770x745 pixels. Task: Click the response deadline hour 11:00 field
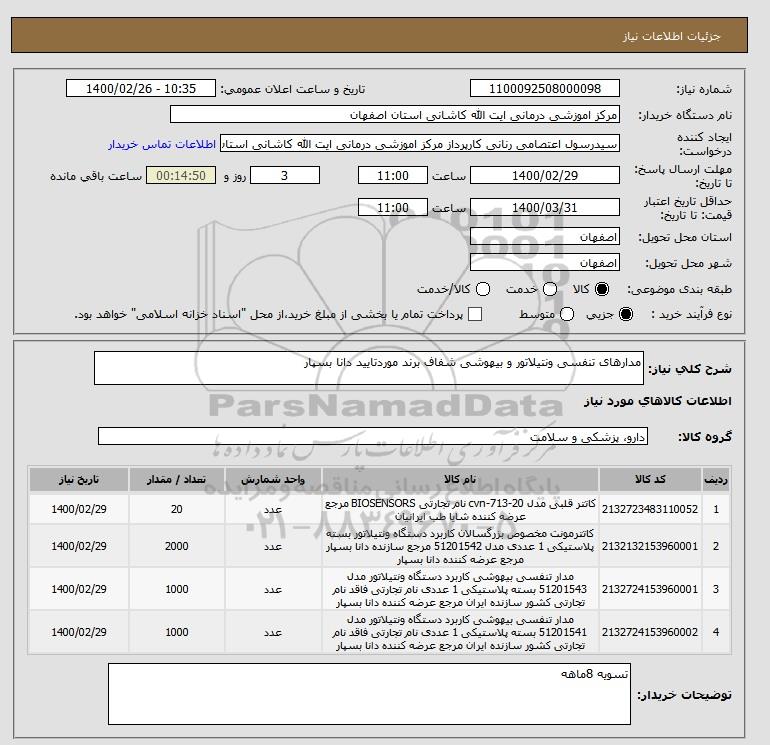tap(393, 176)
